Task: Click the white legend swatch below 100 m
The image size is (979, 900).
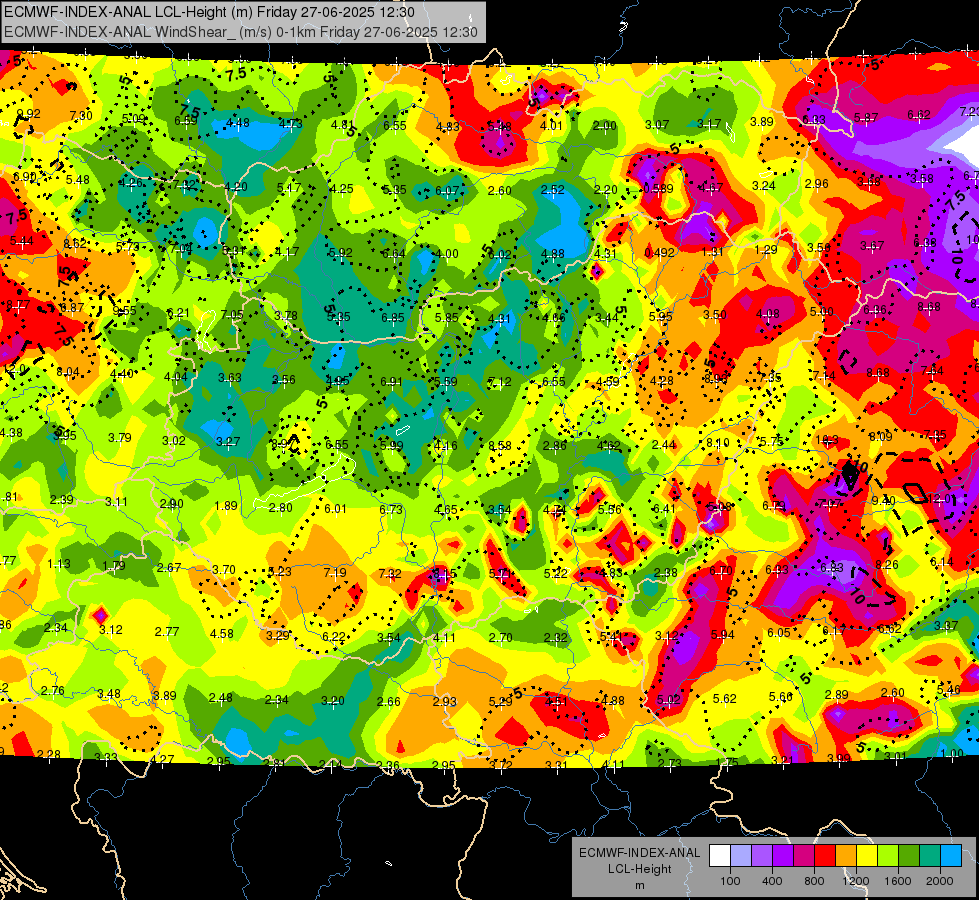Action: pyautogui.click(x=720, y=856)
